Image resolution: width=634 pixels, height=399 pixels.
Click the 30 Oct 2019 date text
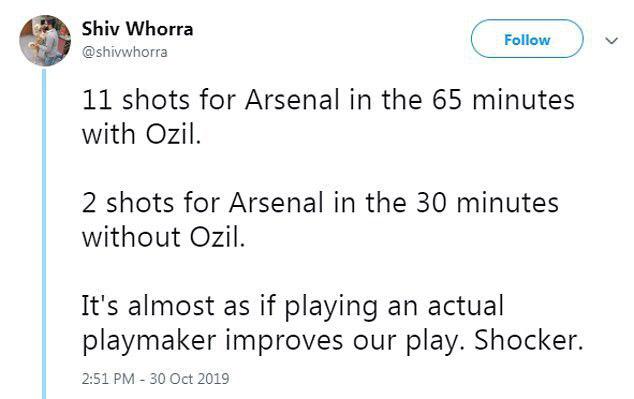point(189,379)
